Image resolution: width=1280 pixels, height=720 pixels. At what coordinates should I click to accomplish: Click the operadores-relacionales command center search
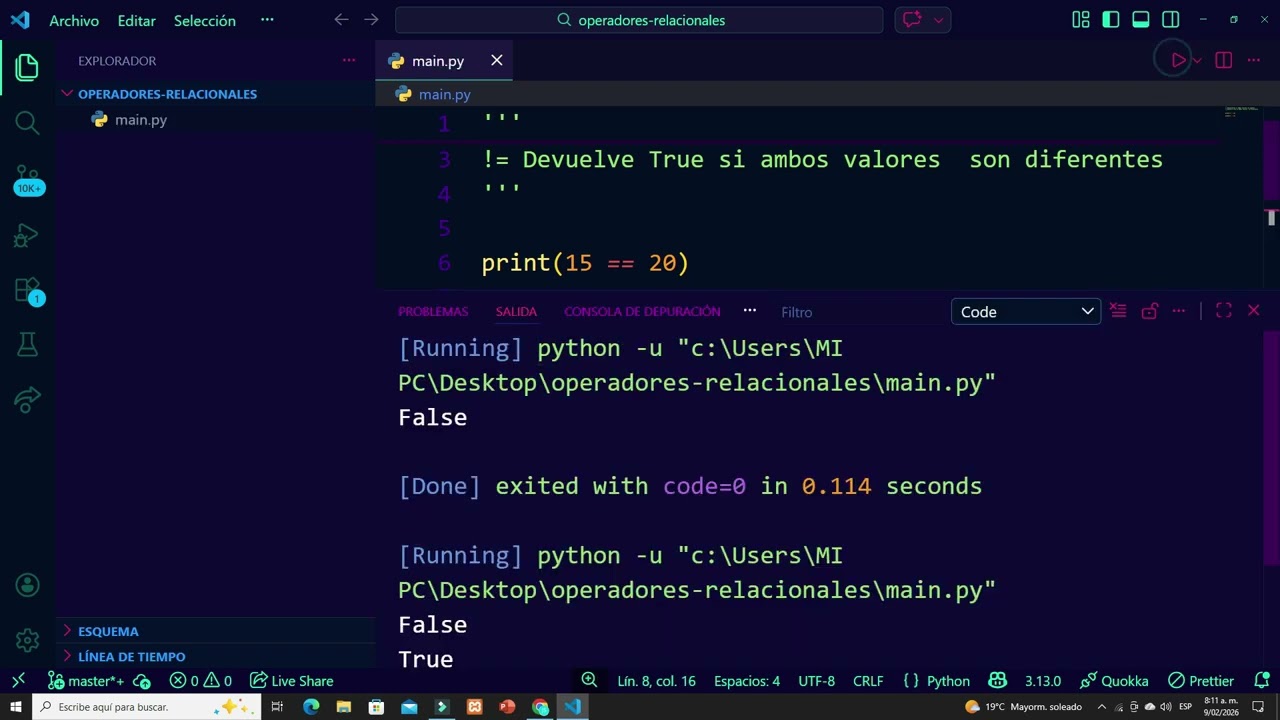coord(639,20)
